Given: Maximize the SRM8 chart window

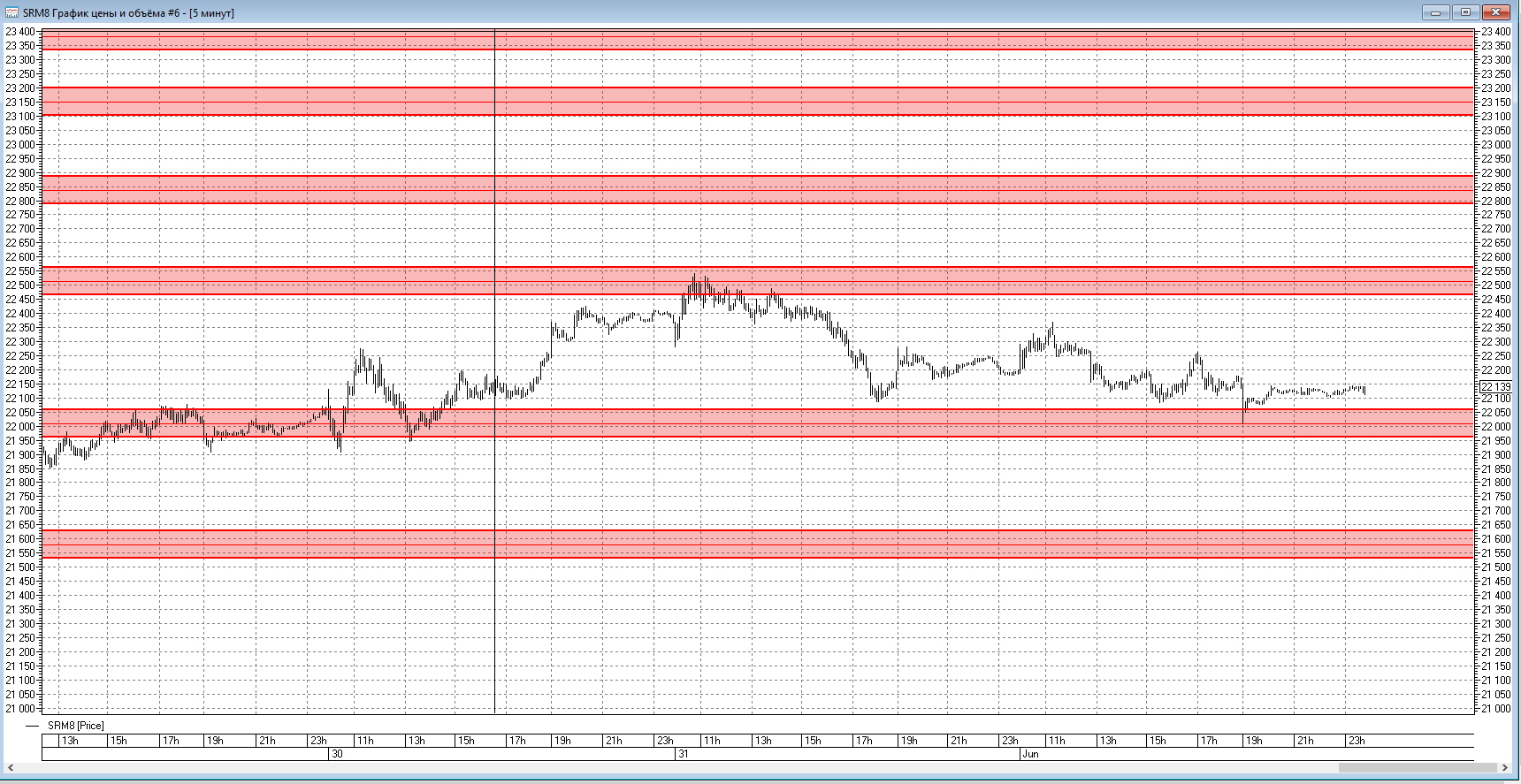Looking at the screenshot, I should pyautogui.click(x=1465, y=12).
